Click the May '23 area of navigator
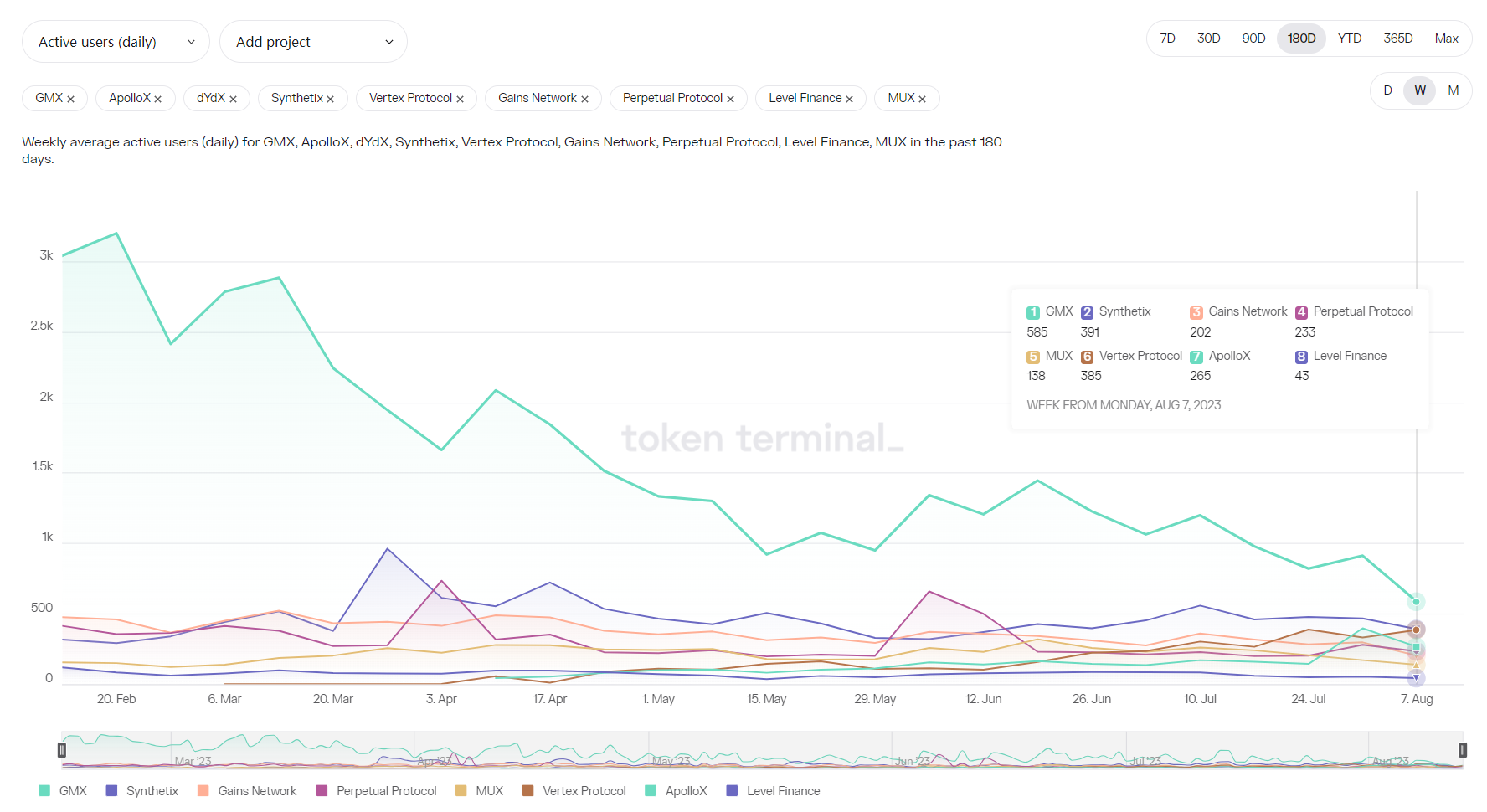The image size is (1487, 812). click(x=671, y=761)
